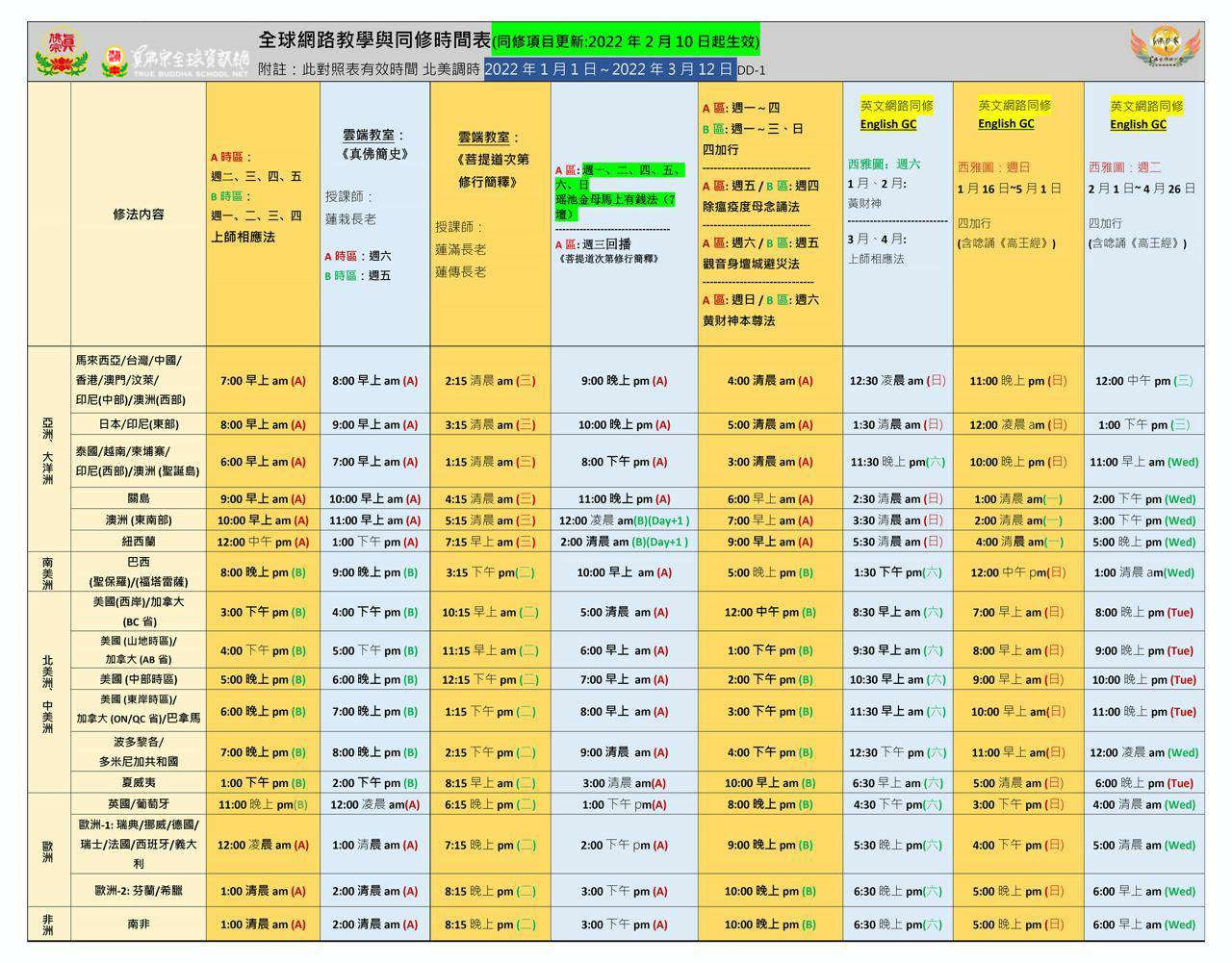1232x963 pixels.
Task: Select the 修法內容 header cell
Action: pyautogui.click(x=138, y=215)
